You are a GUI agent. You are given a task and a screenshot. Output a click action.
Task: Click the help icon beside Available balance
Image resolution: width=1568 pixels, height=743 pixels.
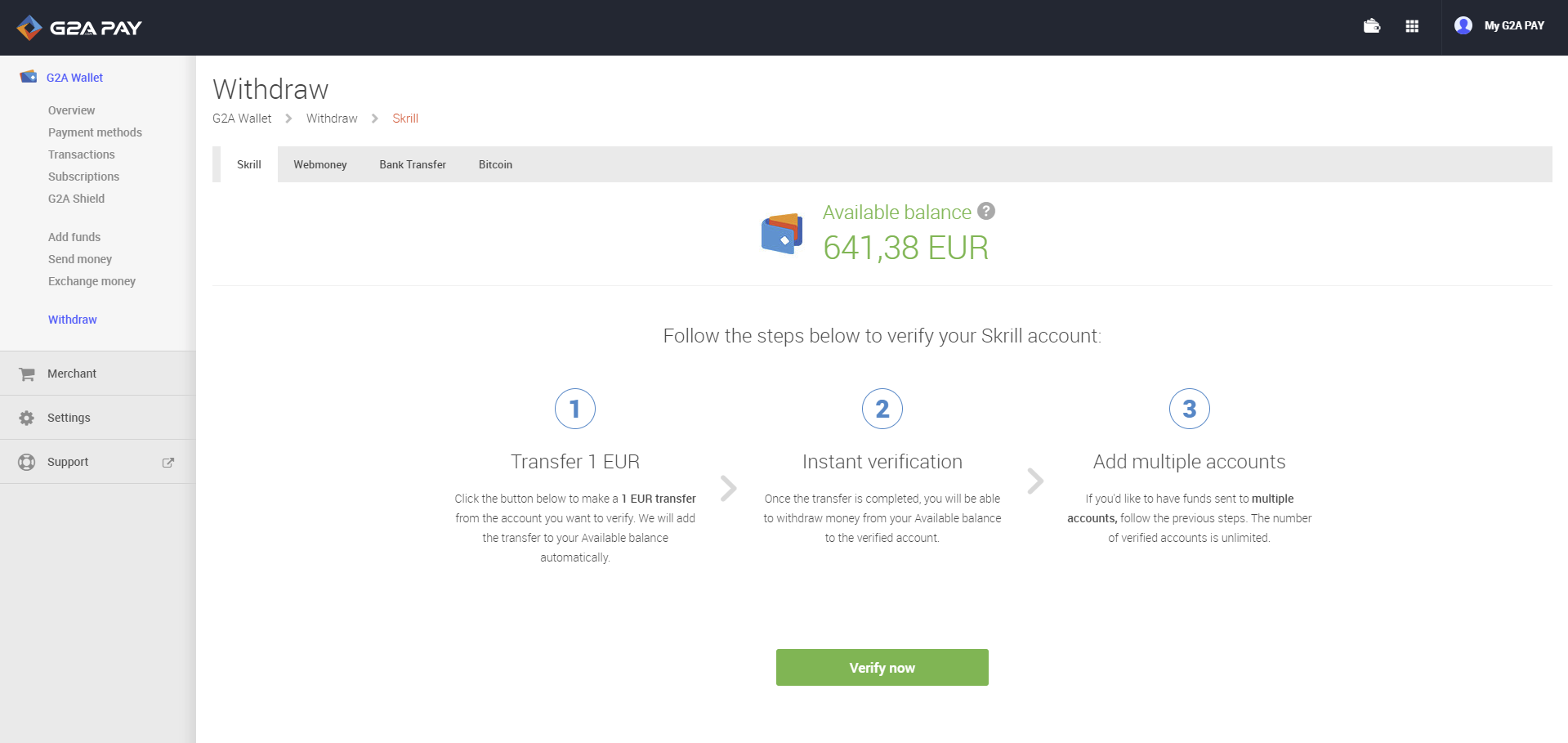(986, 212)
